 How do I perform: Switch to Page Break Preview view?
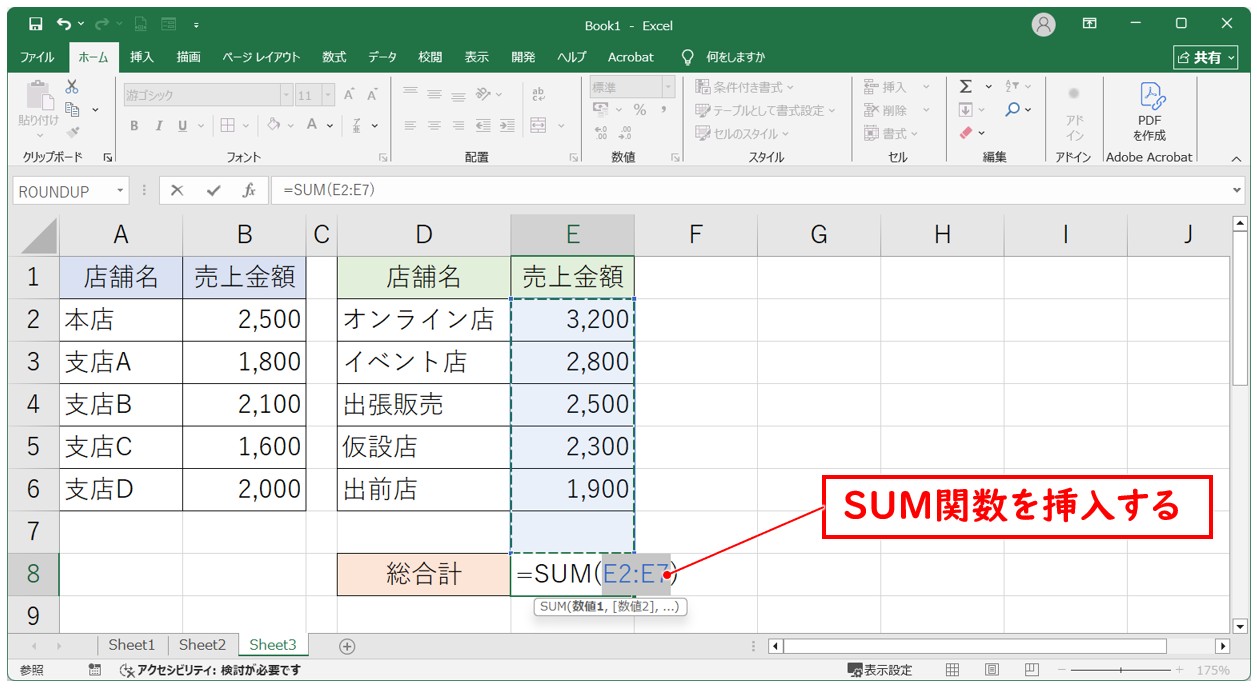point(1031,670)
